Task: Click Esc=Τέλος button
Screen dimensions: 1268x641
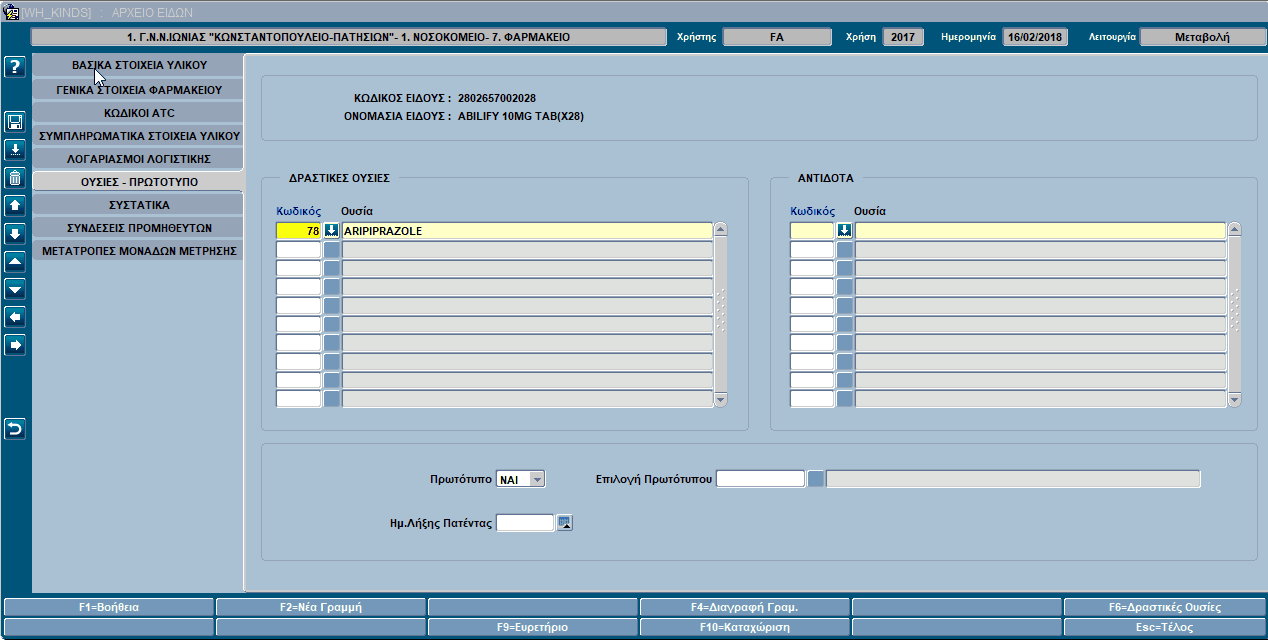Action: point(1166,628)
